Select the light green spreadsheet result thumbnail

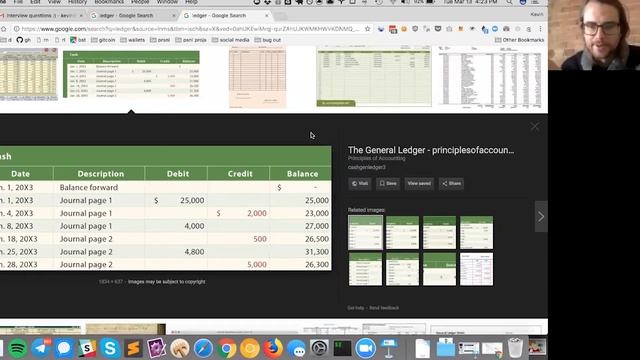point(374,76)
